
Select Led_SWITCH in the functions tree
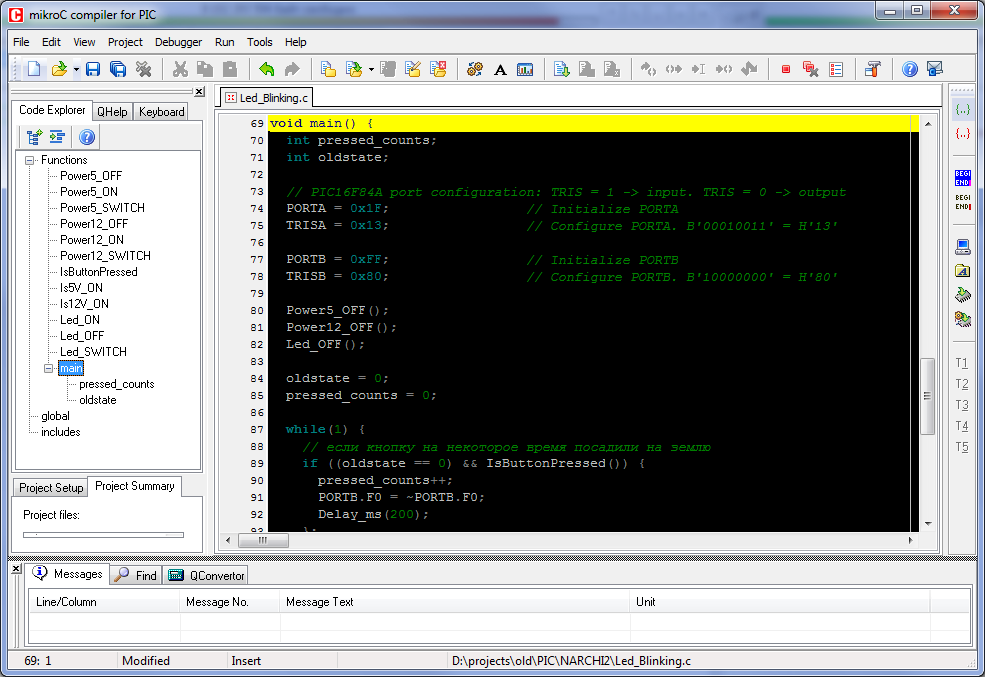point(93,352)
